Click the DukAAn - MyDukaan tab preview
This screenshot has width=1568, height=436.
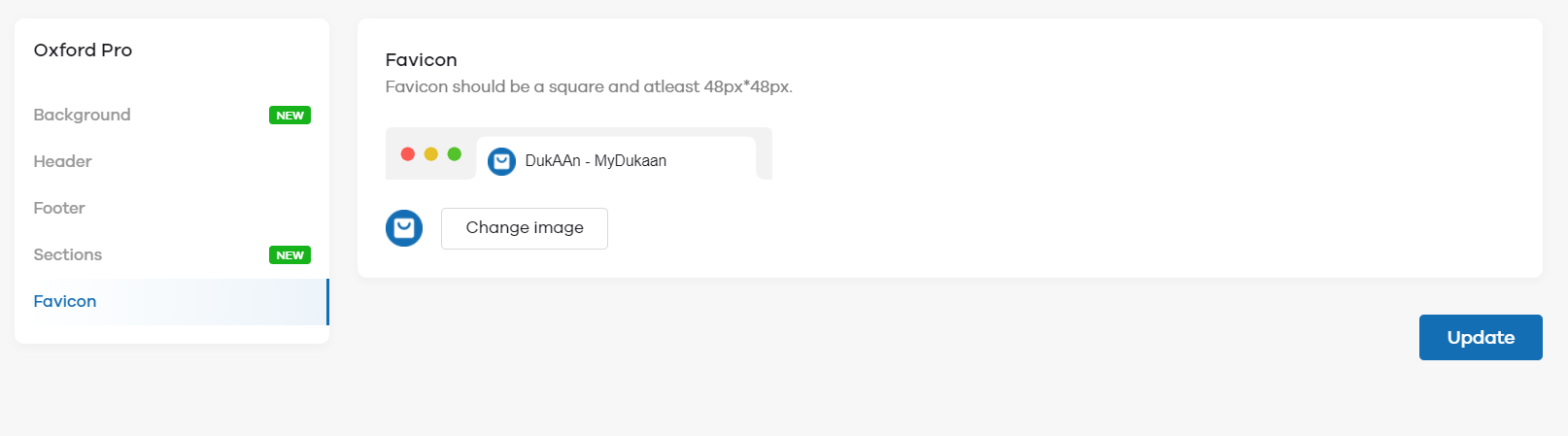tap(616, 158)
